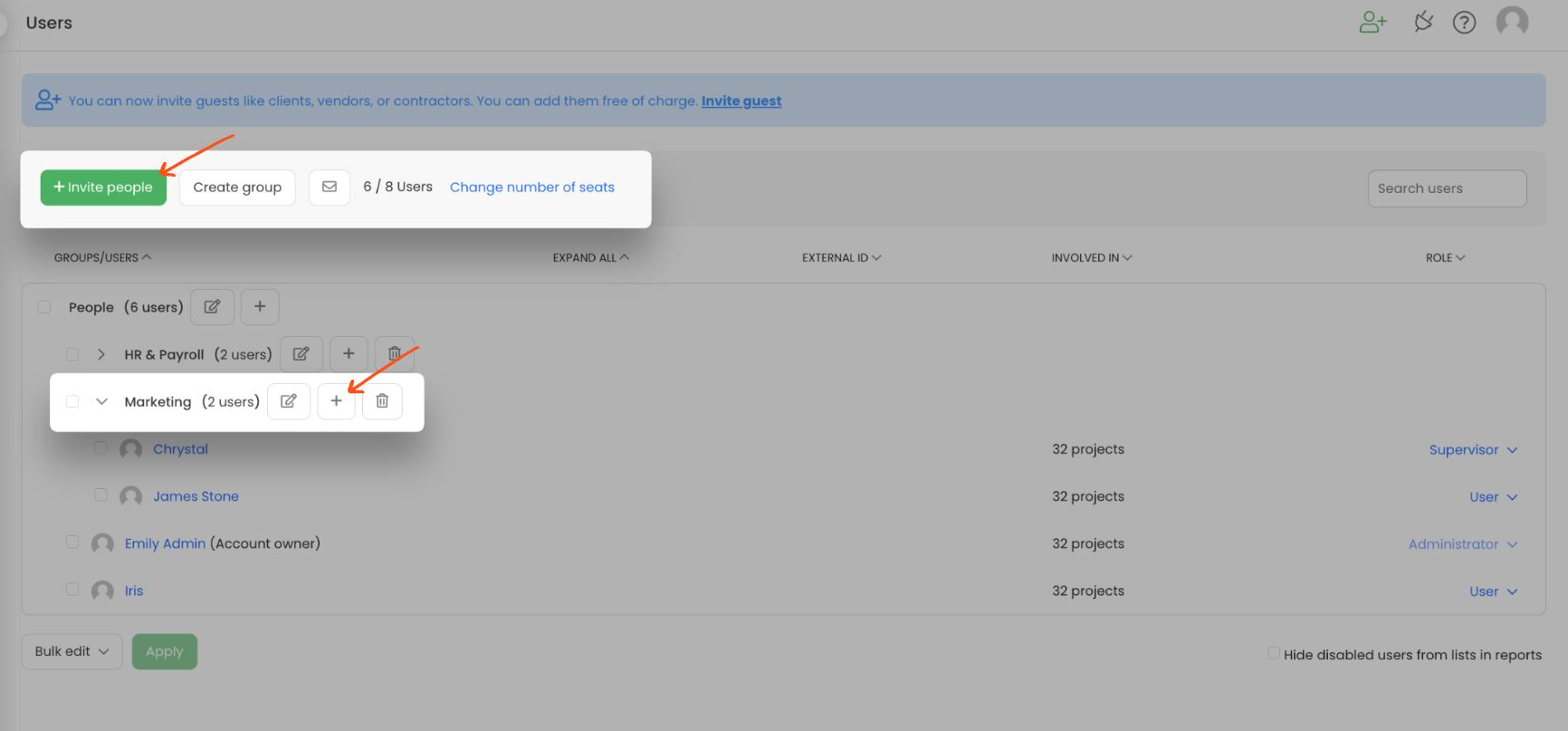Collapse the Marketing group

[101, 401]
